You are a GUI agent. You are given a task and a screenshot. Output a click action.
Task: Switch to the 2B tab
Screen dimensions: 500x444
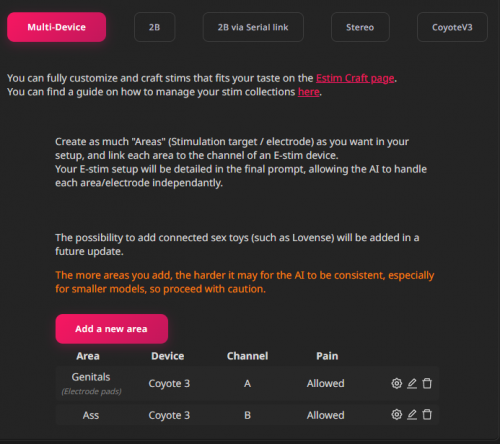click(x=154, y=27)
